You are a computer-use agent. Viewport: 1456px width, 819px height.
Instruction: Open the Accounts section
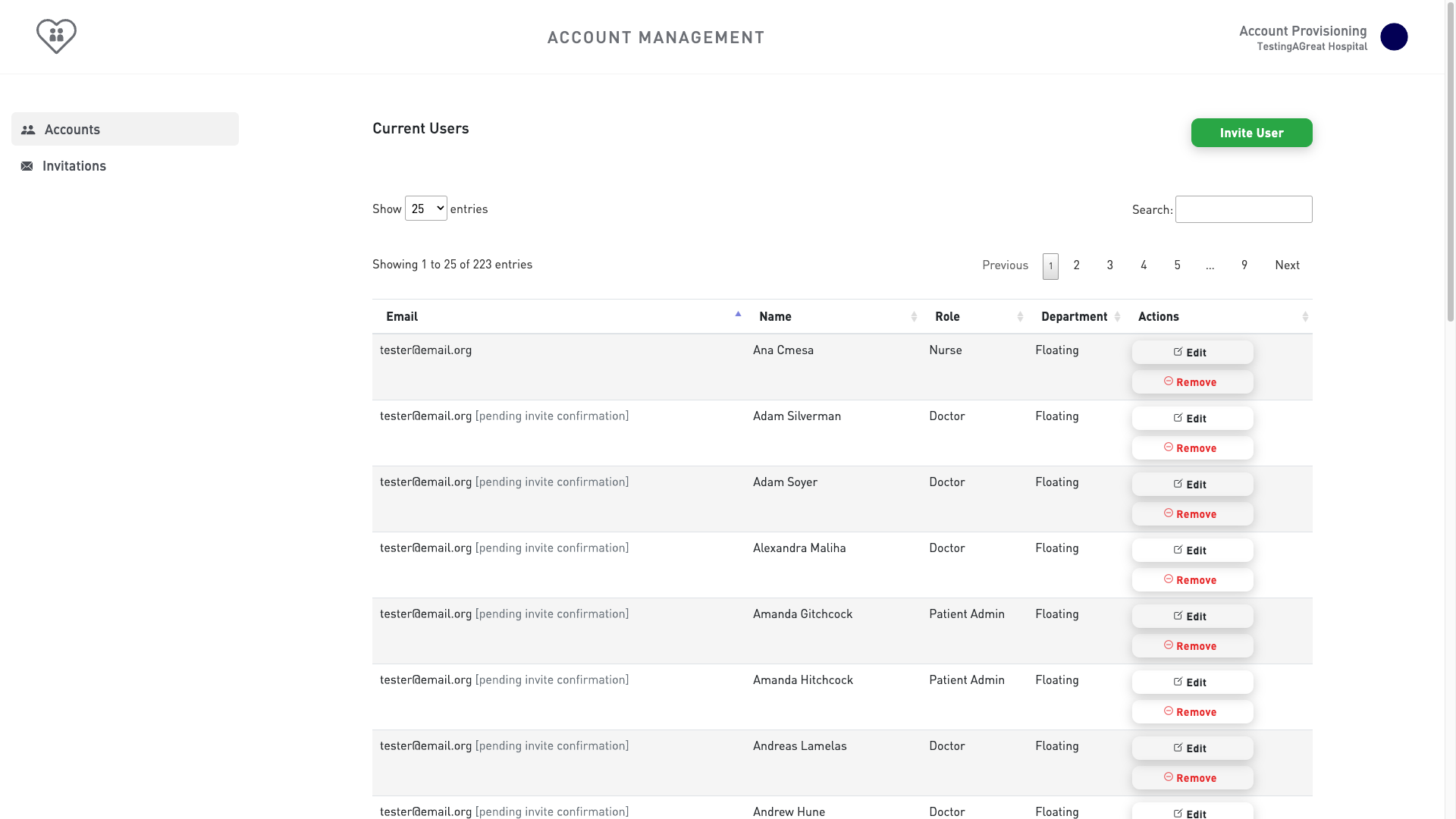click(125, 129)
